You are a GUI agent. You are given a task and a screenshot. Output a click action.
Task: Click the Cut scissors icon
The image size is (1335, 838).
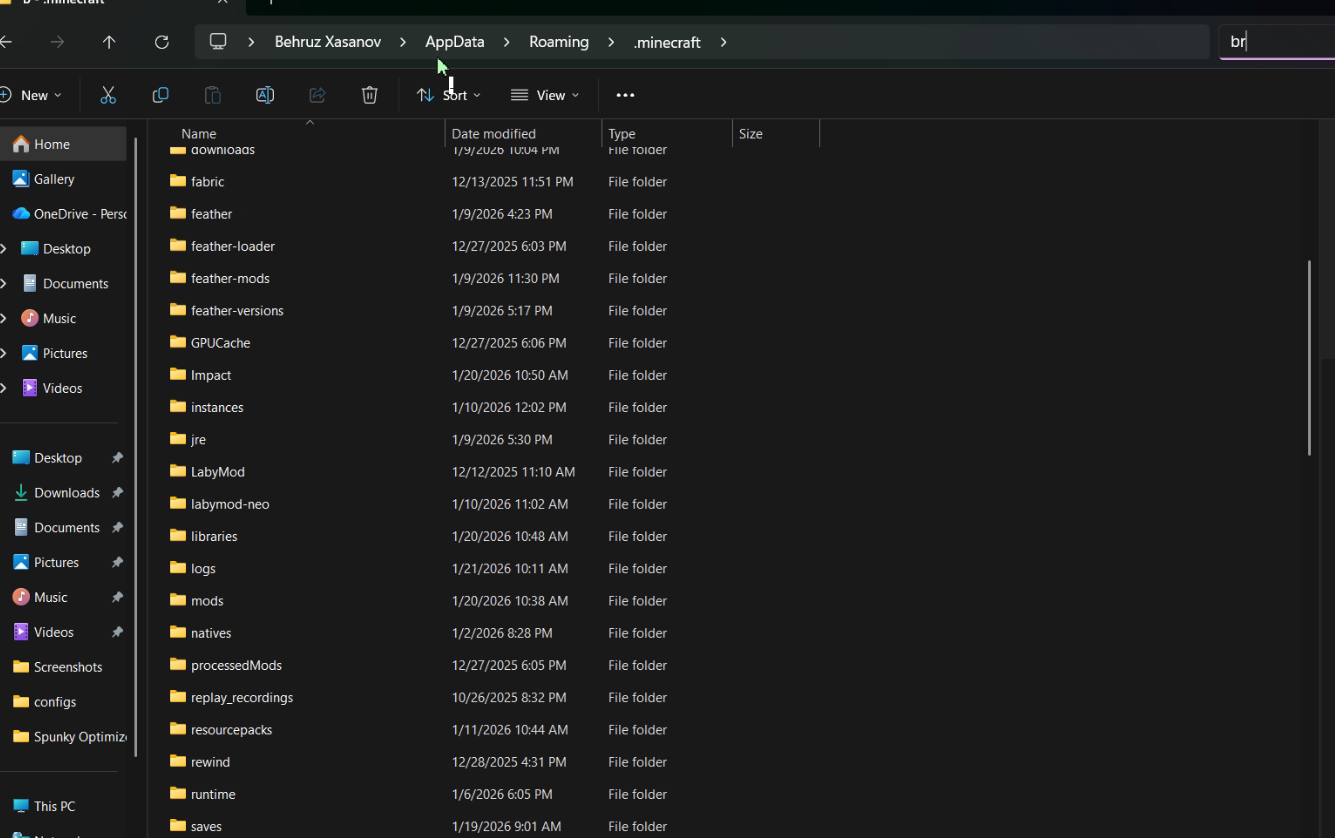[x=108, y=95]
